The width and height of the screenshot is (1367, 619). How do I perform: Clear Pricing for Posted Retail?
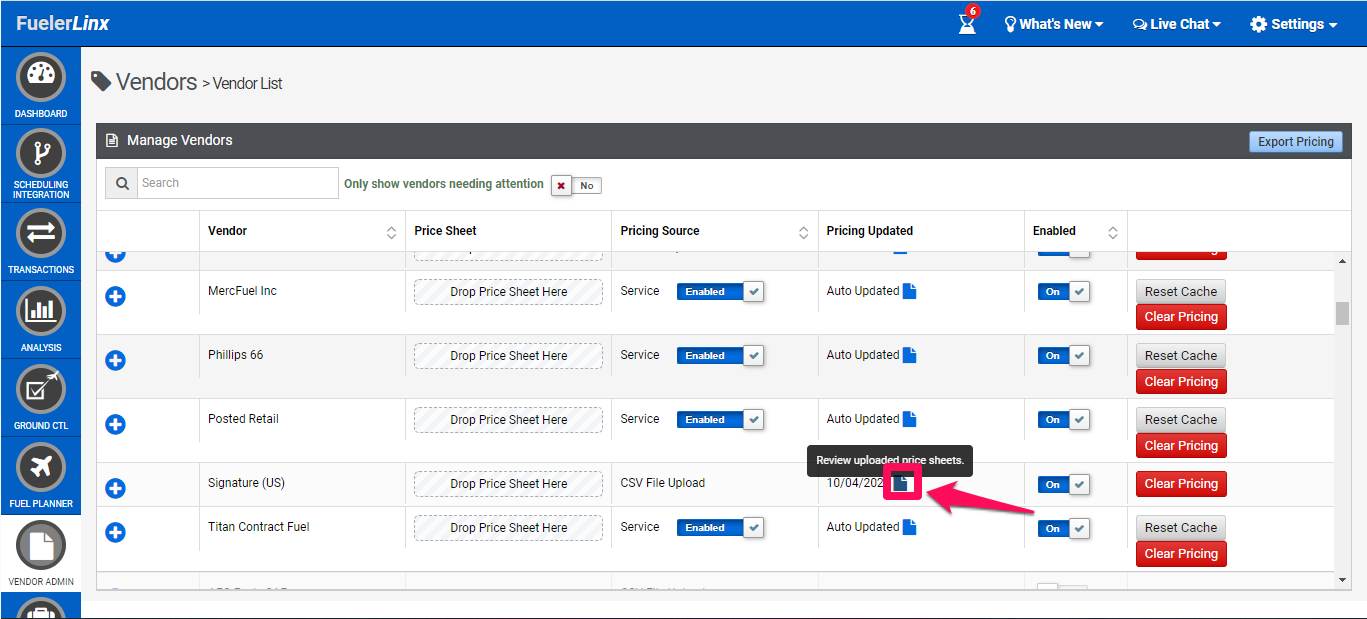click(x=1181, y=446)
